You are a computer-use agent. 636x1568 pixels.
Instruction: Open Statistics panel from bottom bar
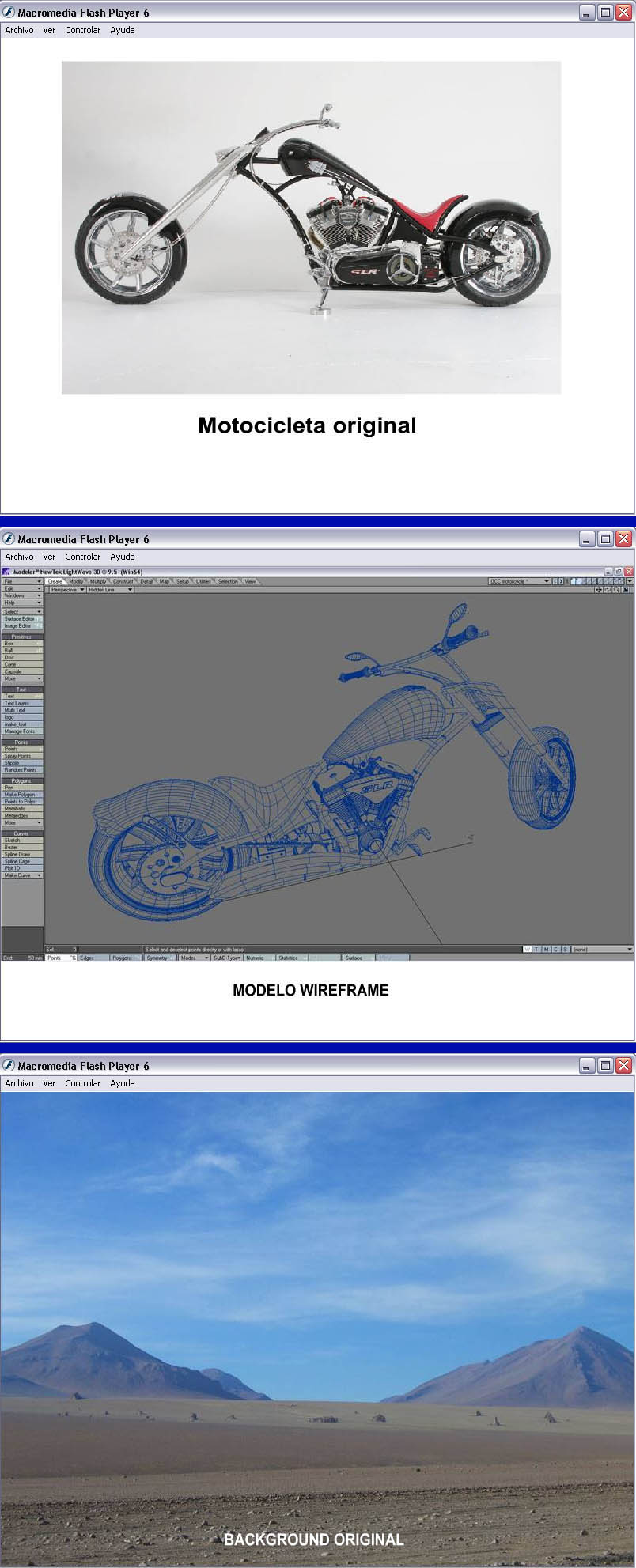point(292,958)
